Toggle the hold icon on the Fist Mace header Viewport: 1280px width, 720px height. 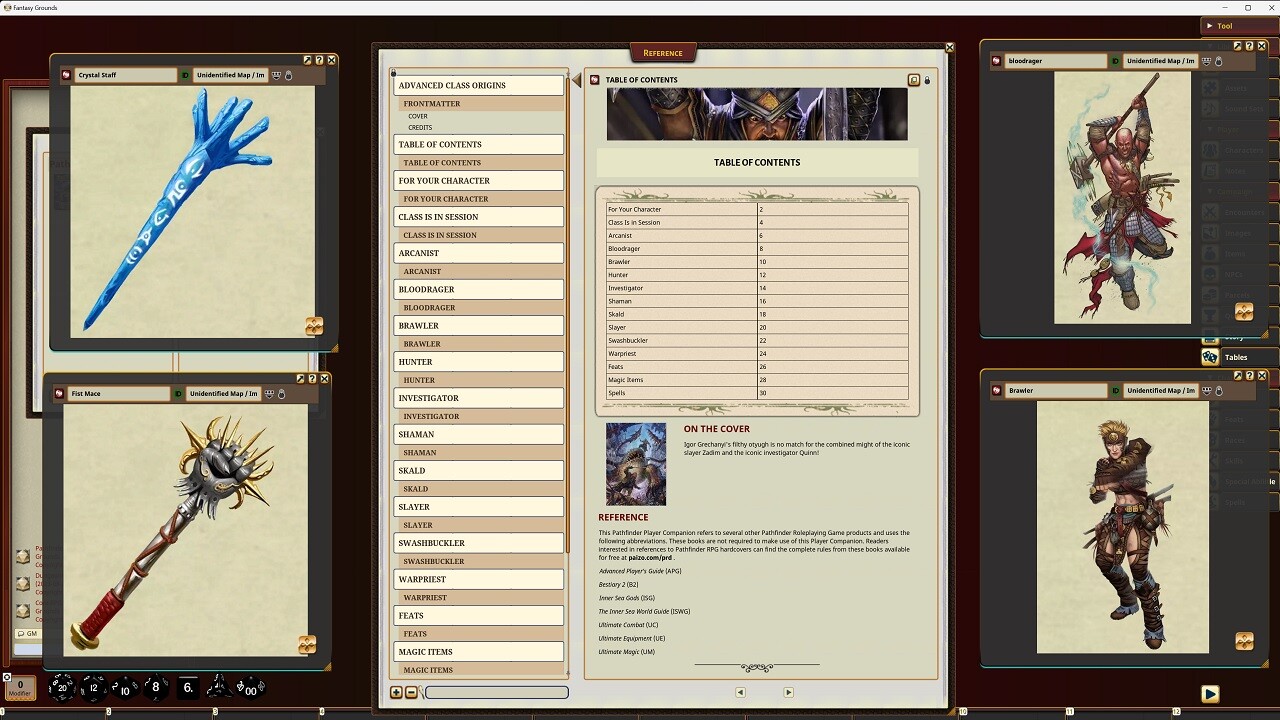point(284,393)
